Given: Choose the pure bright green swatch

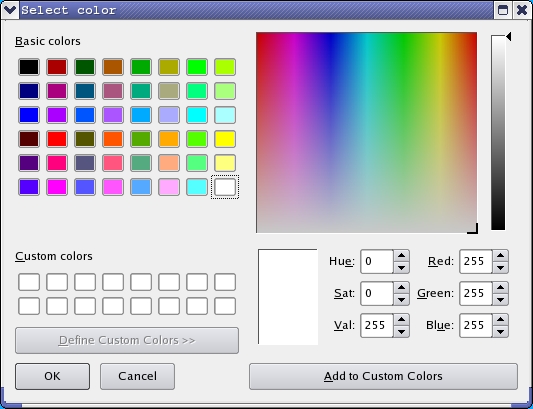Looking at the screenshot, I should coord(197,67).
